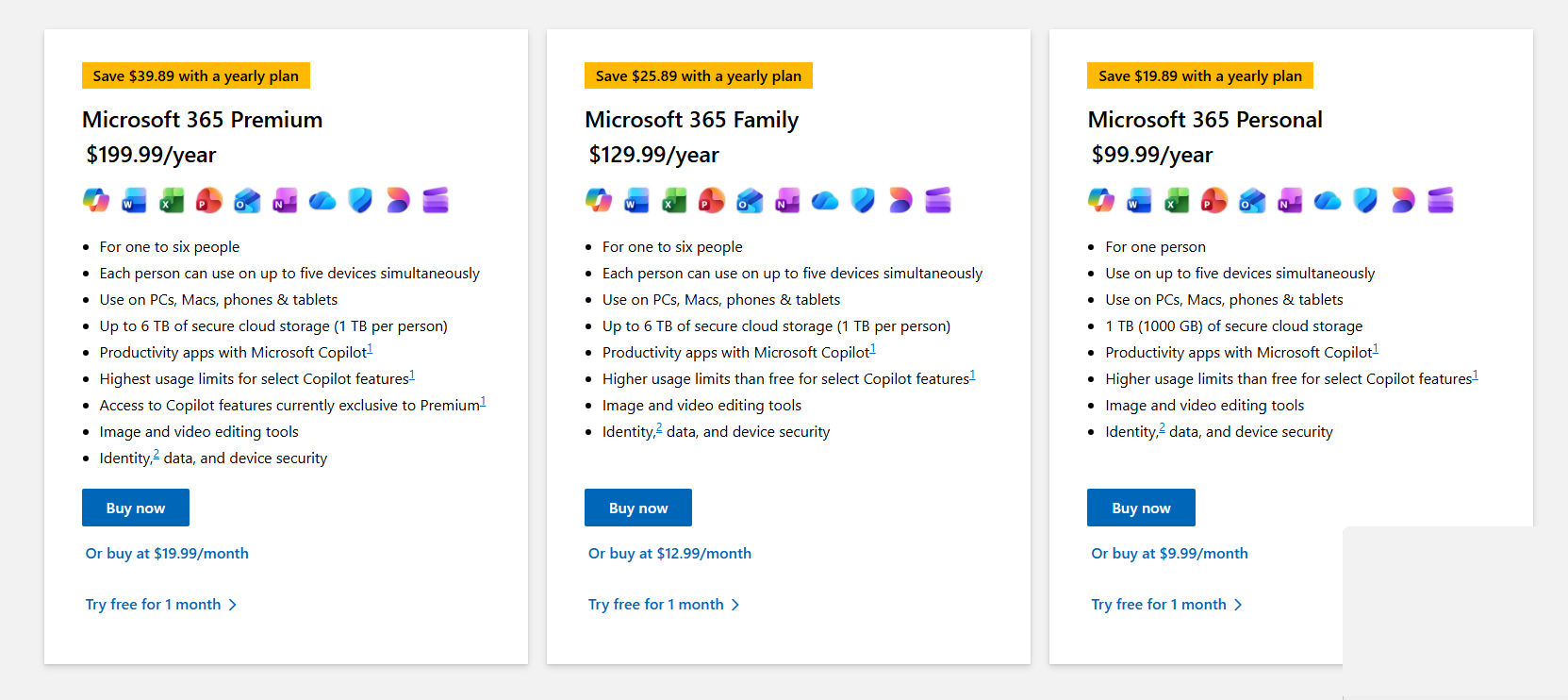
Task: Click the Clipchamp icon in the Personal card
Action: 1441,200
